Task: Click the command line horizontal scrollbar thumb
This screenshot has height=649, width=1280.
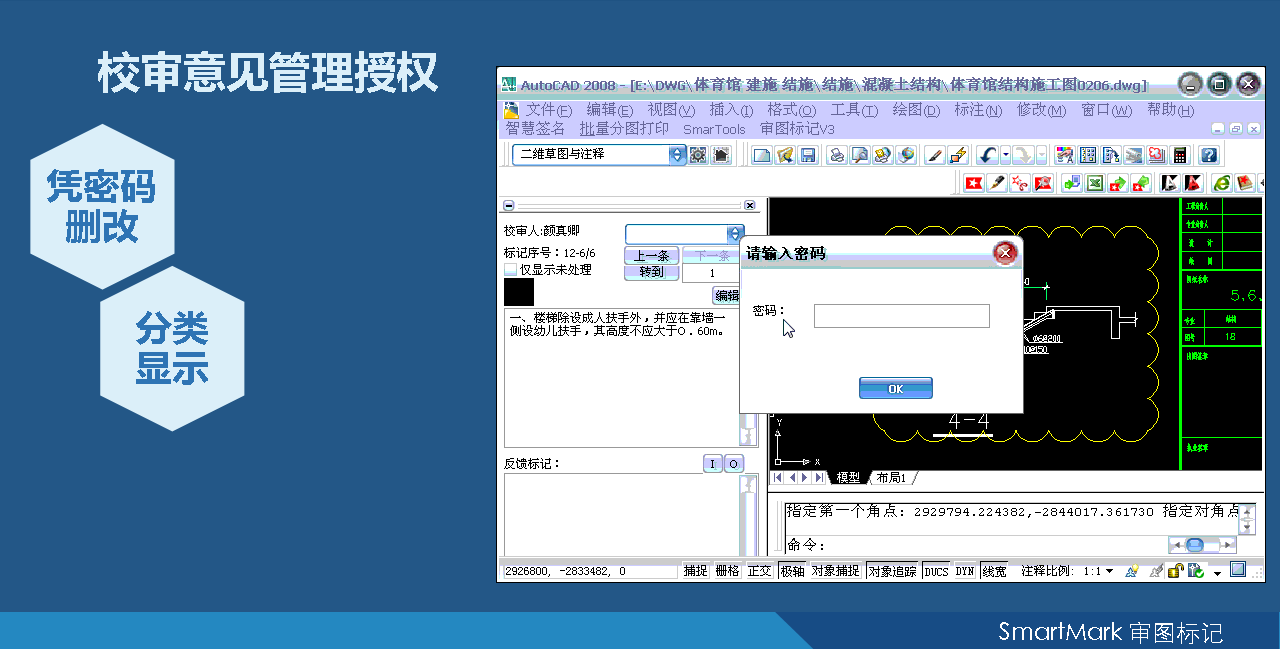Action: click(x=1194, y=545)
